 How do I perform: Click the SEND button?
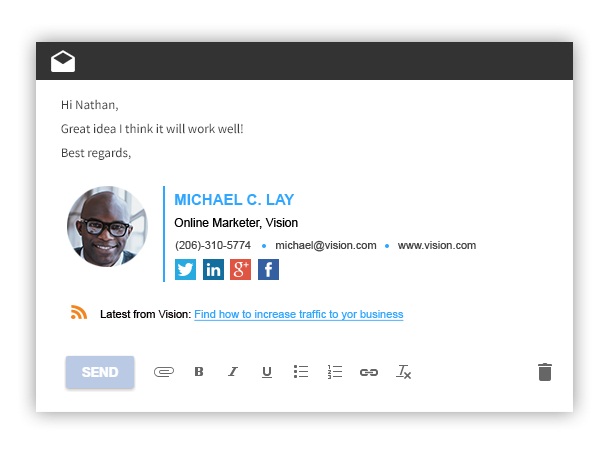coord(100,372)
